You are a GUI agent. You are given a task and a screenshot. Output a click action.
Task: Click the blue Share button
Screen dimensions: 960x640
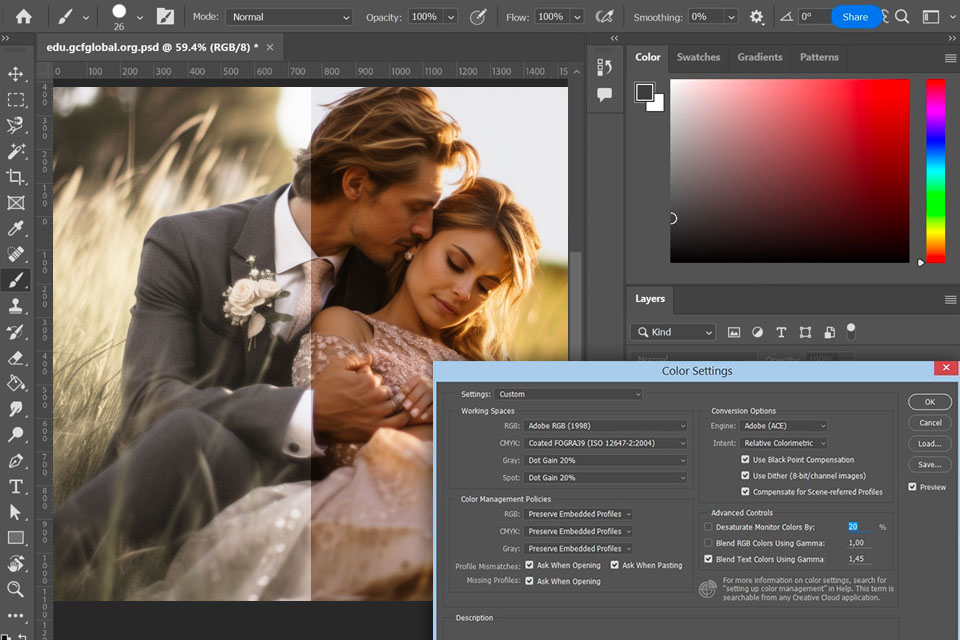855,17
